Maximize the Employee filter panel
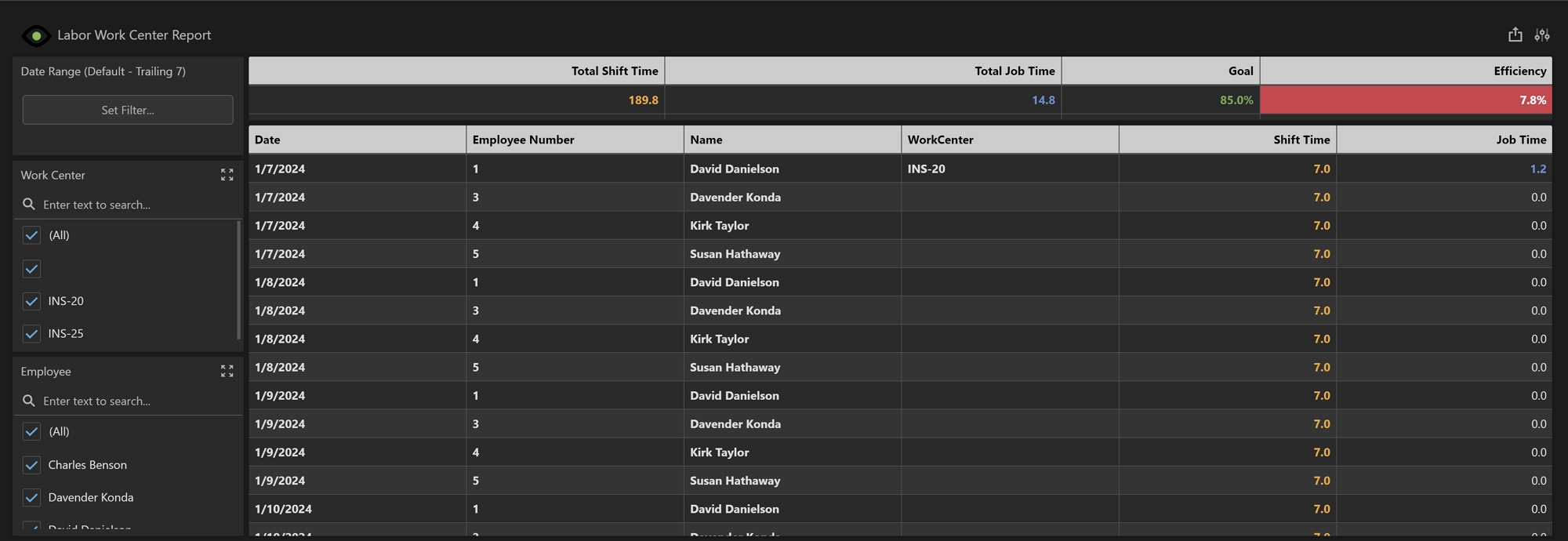Viewport: 1568px width, 541px height. (227, 371)
